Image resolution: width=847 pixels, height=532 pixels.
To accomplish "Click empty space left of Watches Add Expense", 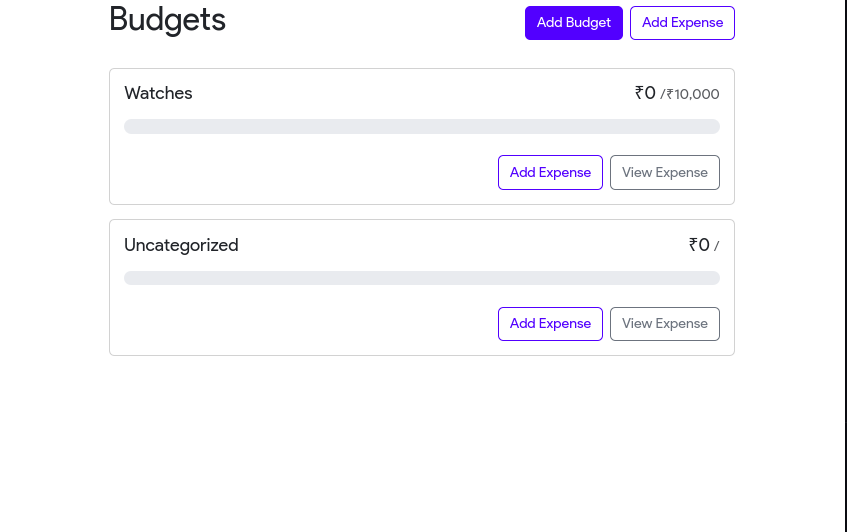I will pos(300,172).
